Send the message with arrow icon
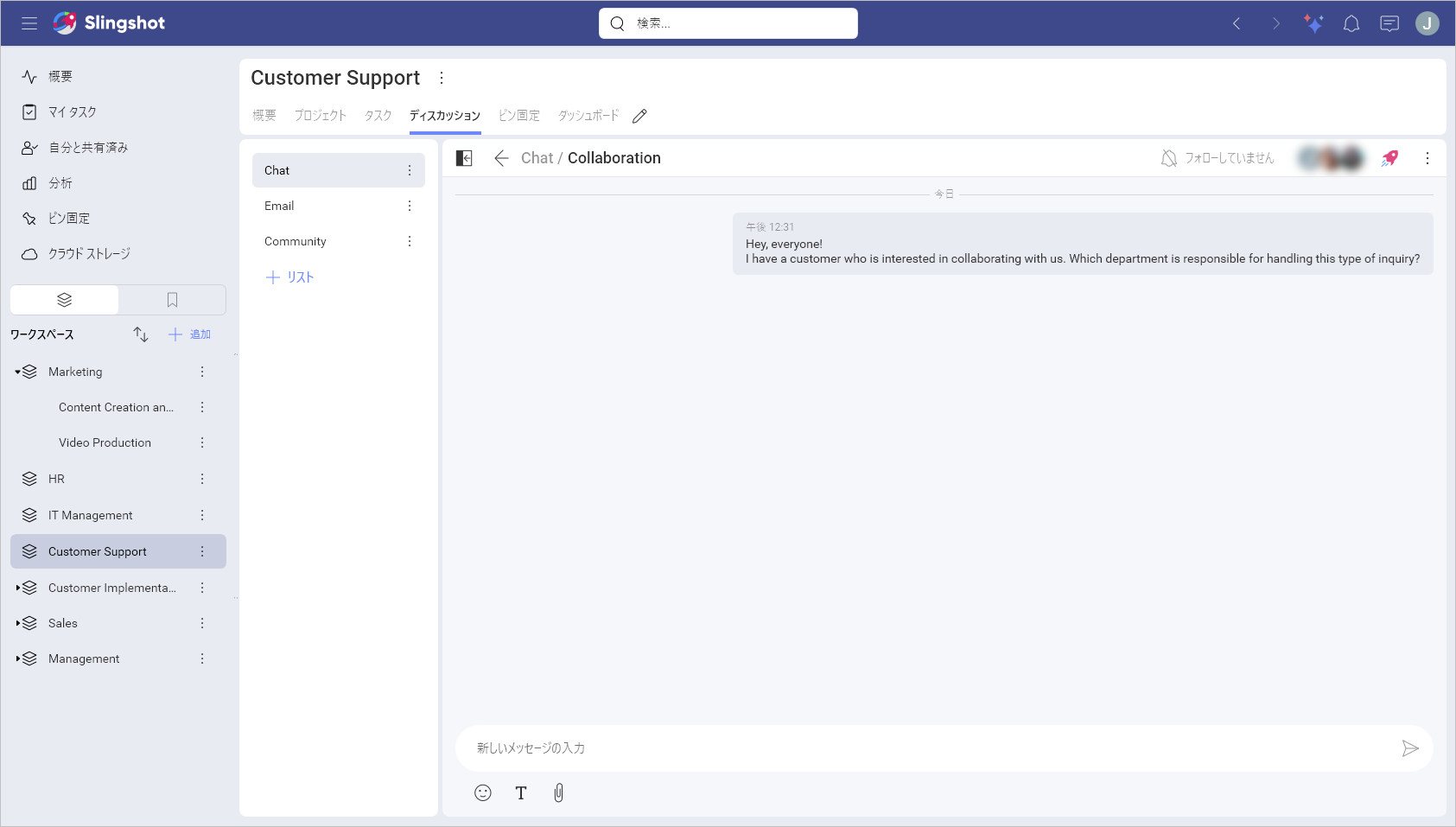The width and height of the screenshot is (1456, 827). click(1410, 748)
